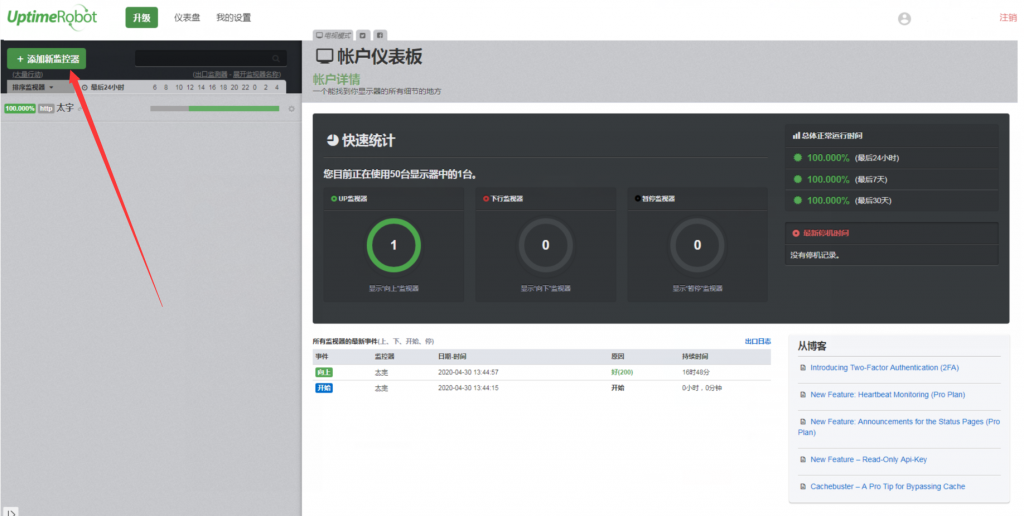Open Introducing Two-Factor Authentication blog link
Viewport: 1024px width, 516px height.
click(x=884, y=368)
